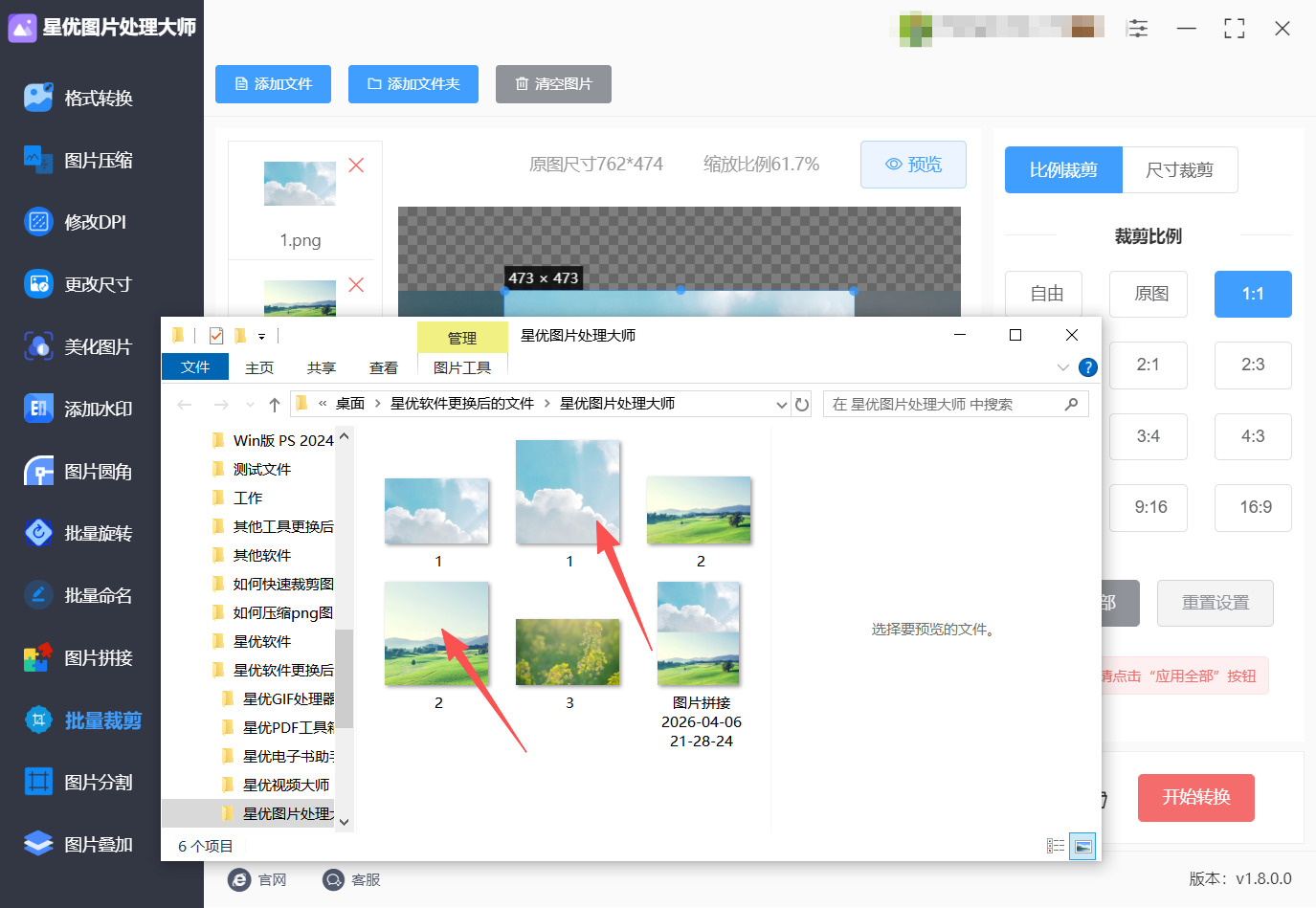Open the address bar history dropdown
Screen dimensions: 1316x908
(782, 405)
